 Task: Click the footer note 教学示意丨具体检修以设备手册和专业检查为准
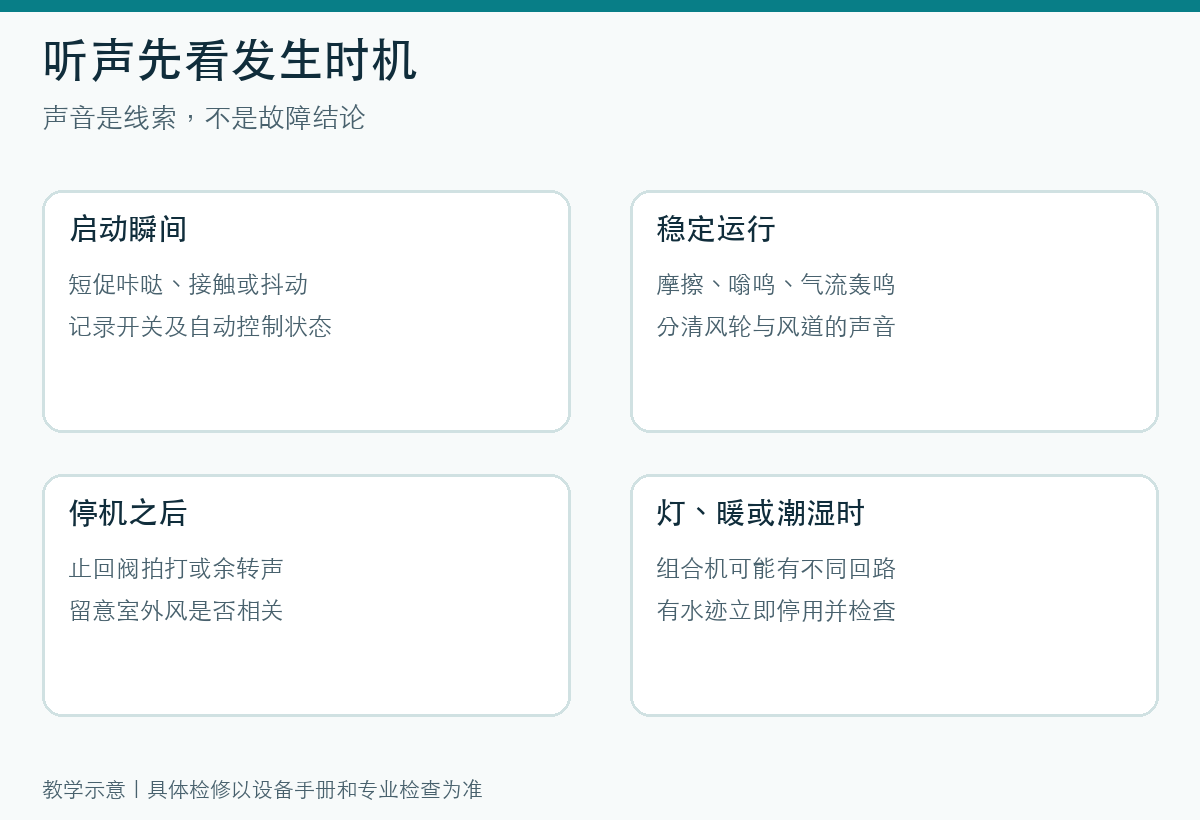263,790
